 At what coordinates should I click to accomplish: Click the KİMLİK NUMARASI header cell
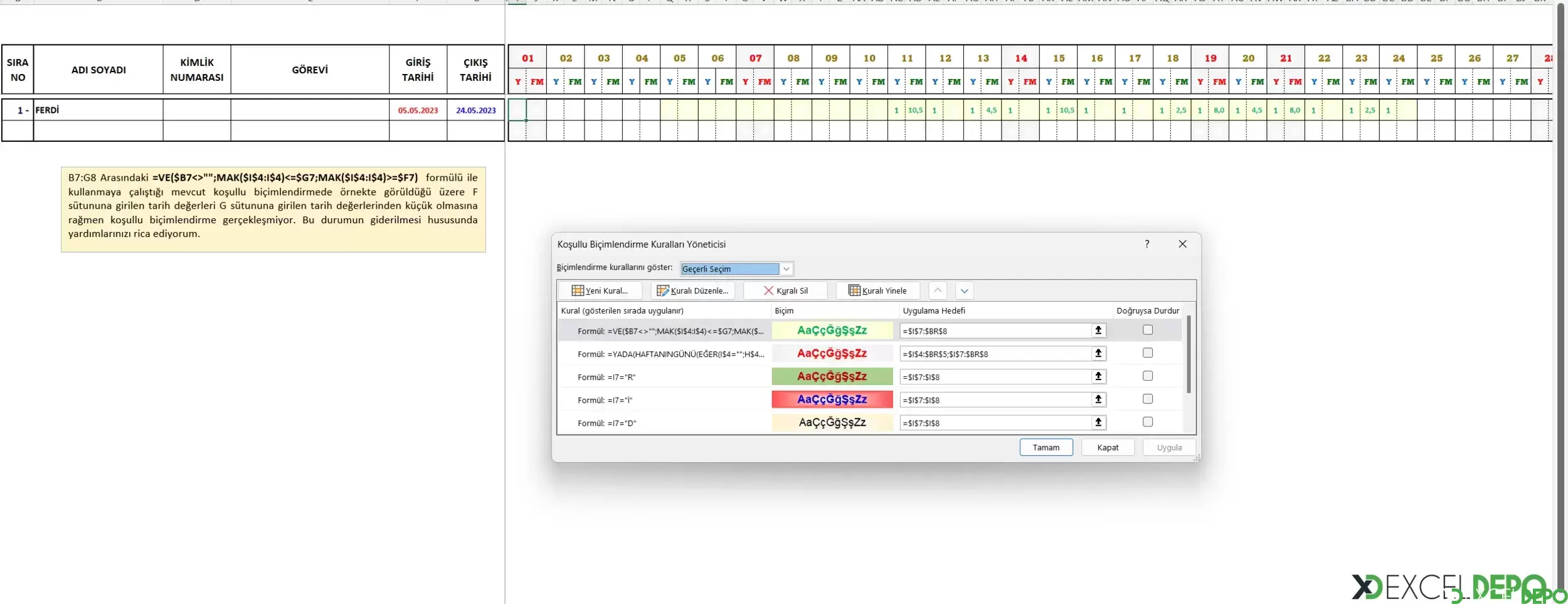(x=197, y=70)
